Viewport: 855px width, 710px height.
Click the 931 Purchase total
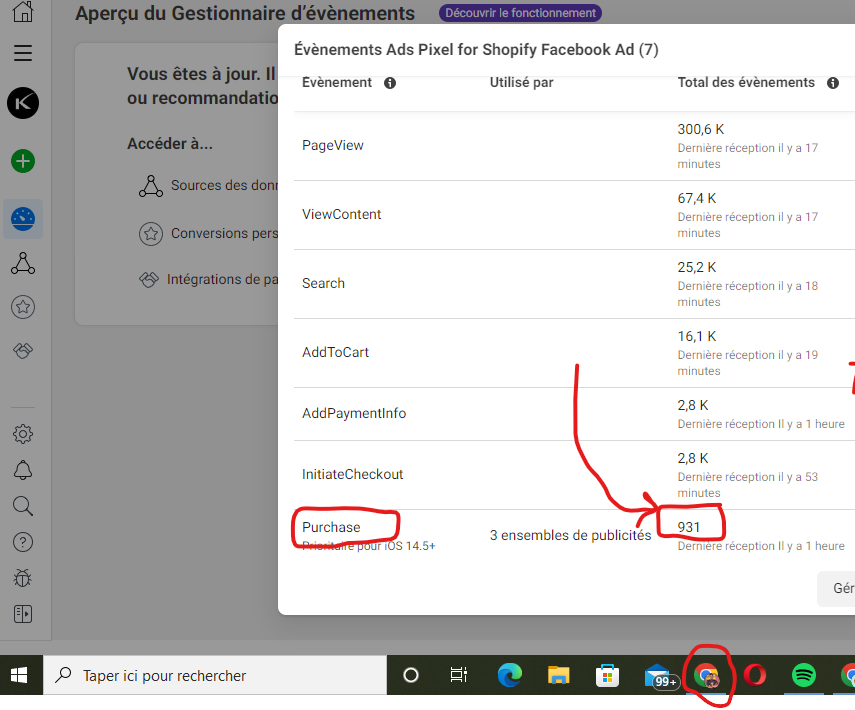[x=689, y=527]
